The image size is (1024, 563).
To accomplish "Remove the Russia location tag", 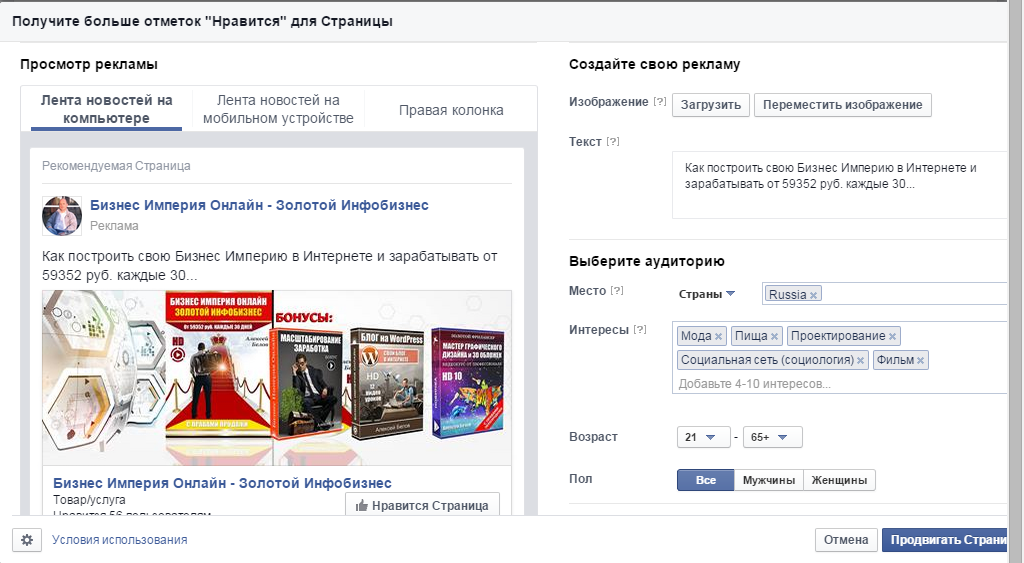I will coord(813,295).
